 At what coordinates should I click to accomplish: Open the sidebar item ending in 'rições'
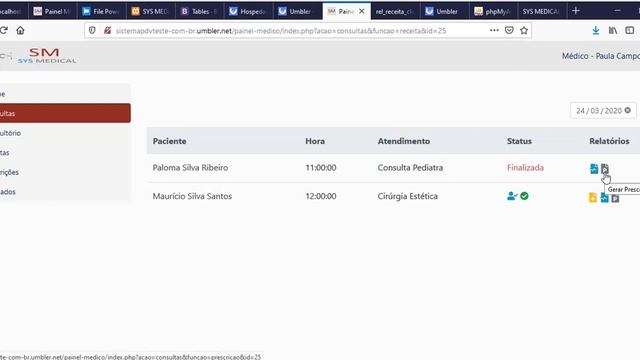tap(65, 172)
